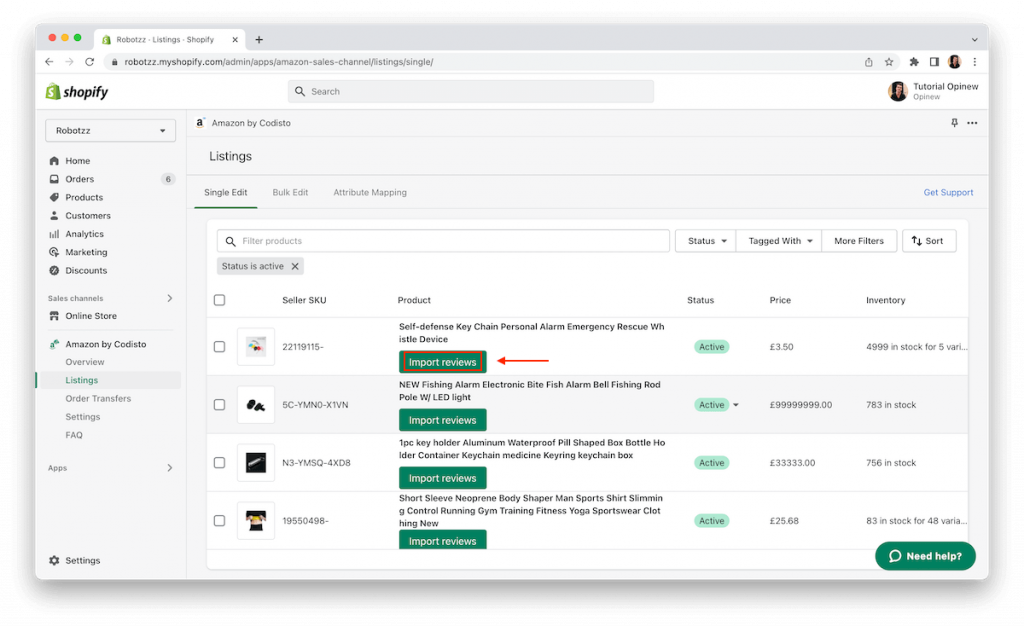Click the Marketing target icon

pyautogui.click(x=54, y=252)
